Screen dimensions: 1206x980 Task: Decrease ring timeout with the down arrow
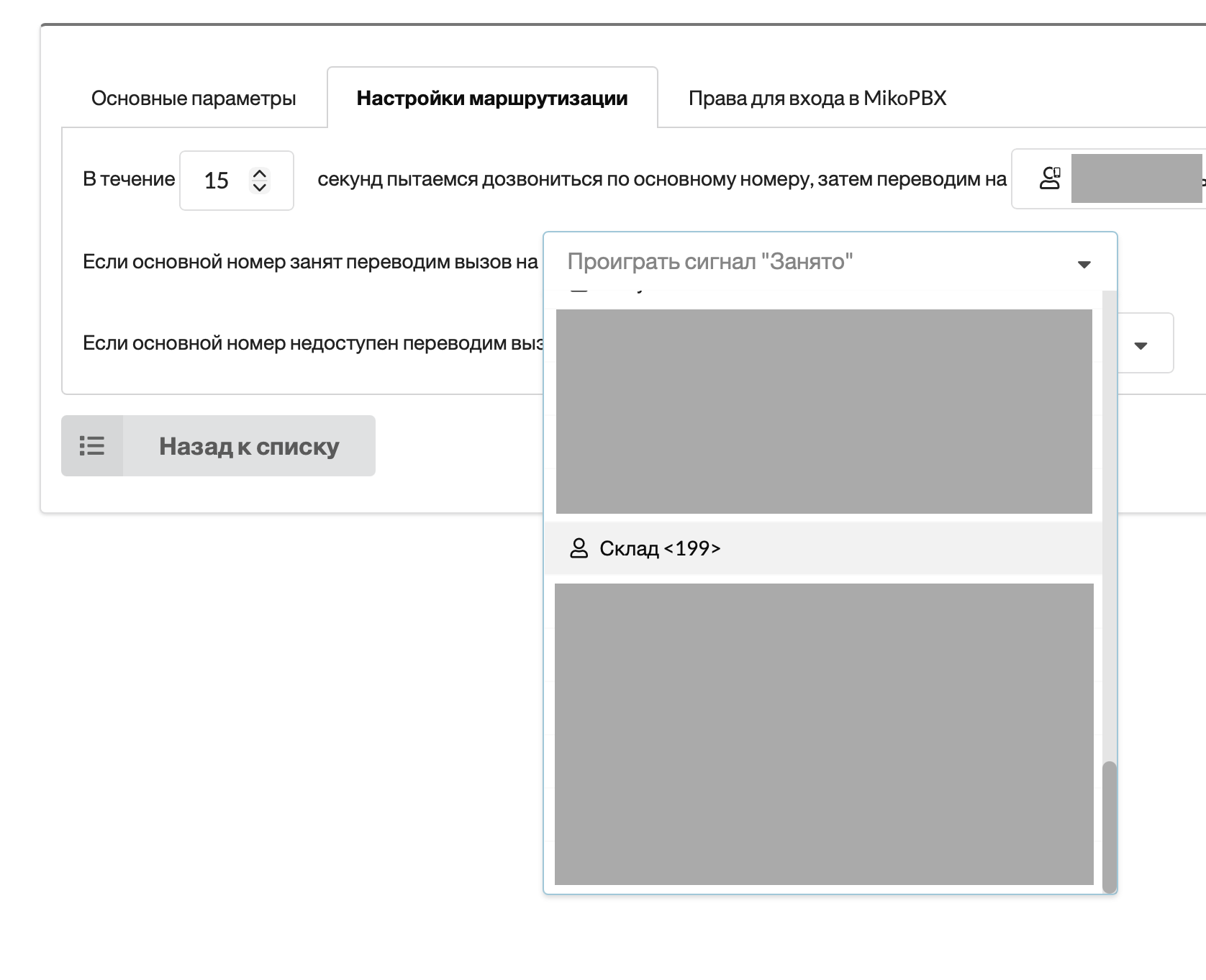(260, 187)
